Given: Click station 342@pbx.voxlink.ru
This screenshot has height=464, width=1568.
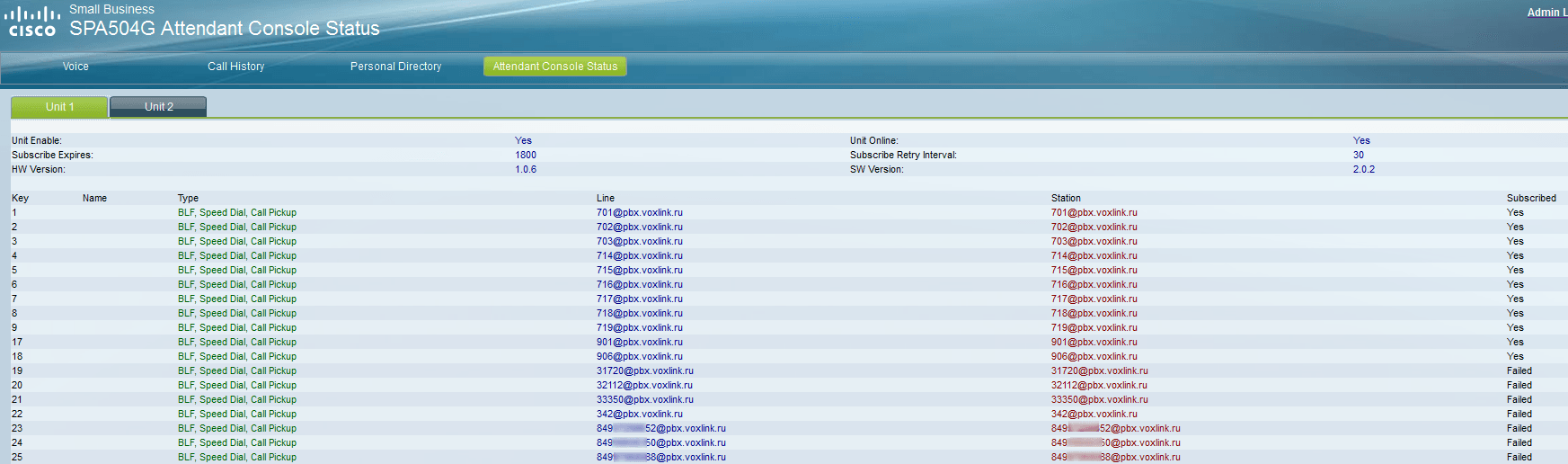Looking at the screenshot, I should point(1094,414).
